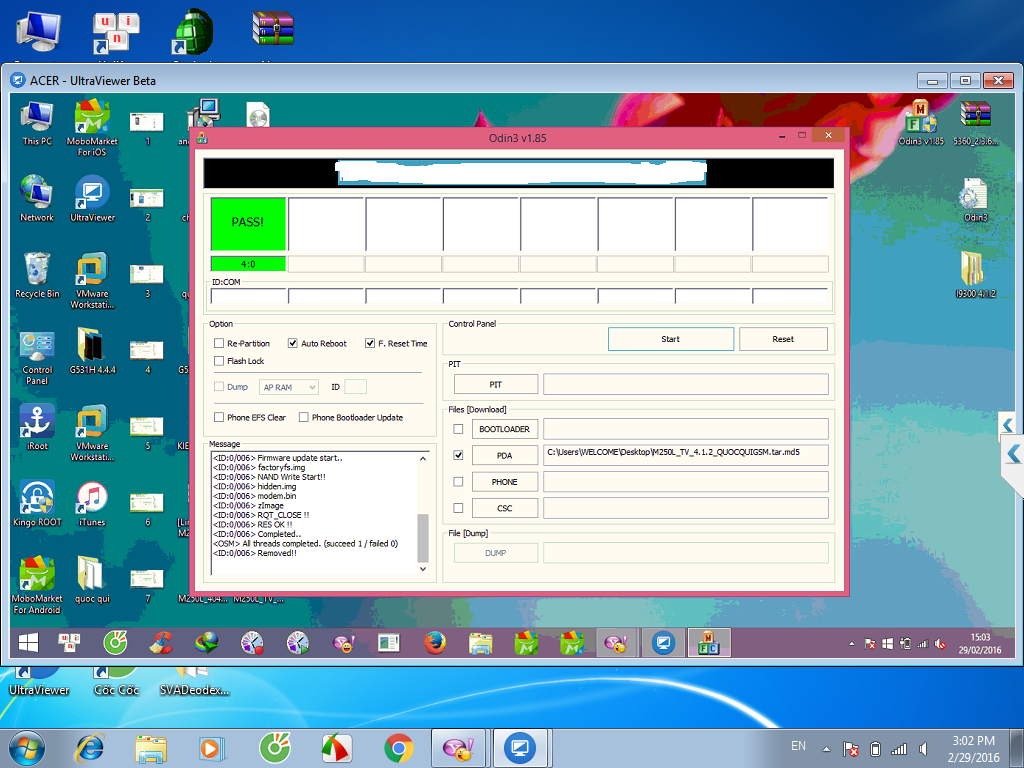Tick the Phone EFS Clear checkbox
1024x768 pixels.
pos(219,417)
